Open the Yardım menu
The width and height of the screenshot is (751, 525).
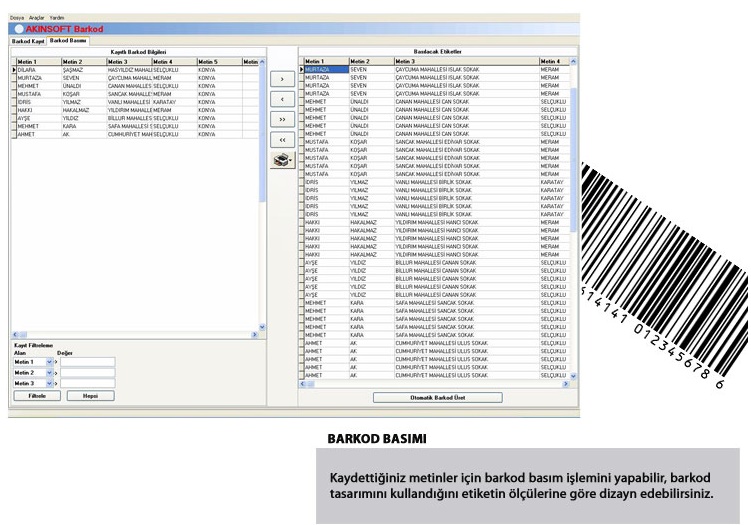click(x=57, y=18)
